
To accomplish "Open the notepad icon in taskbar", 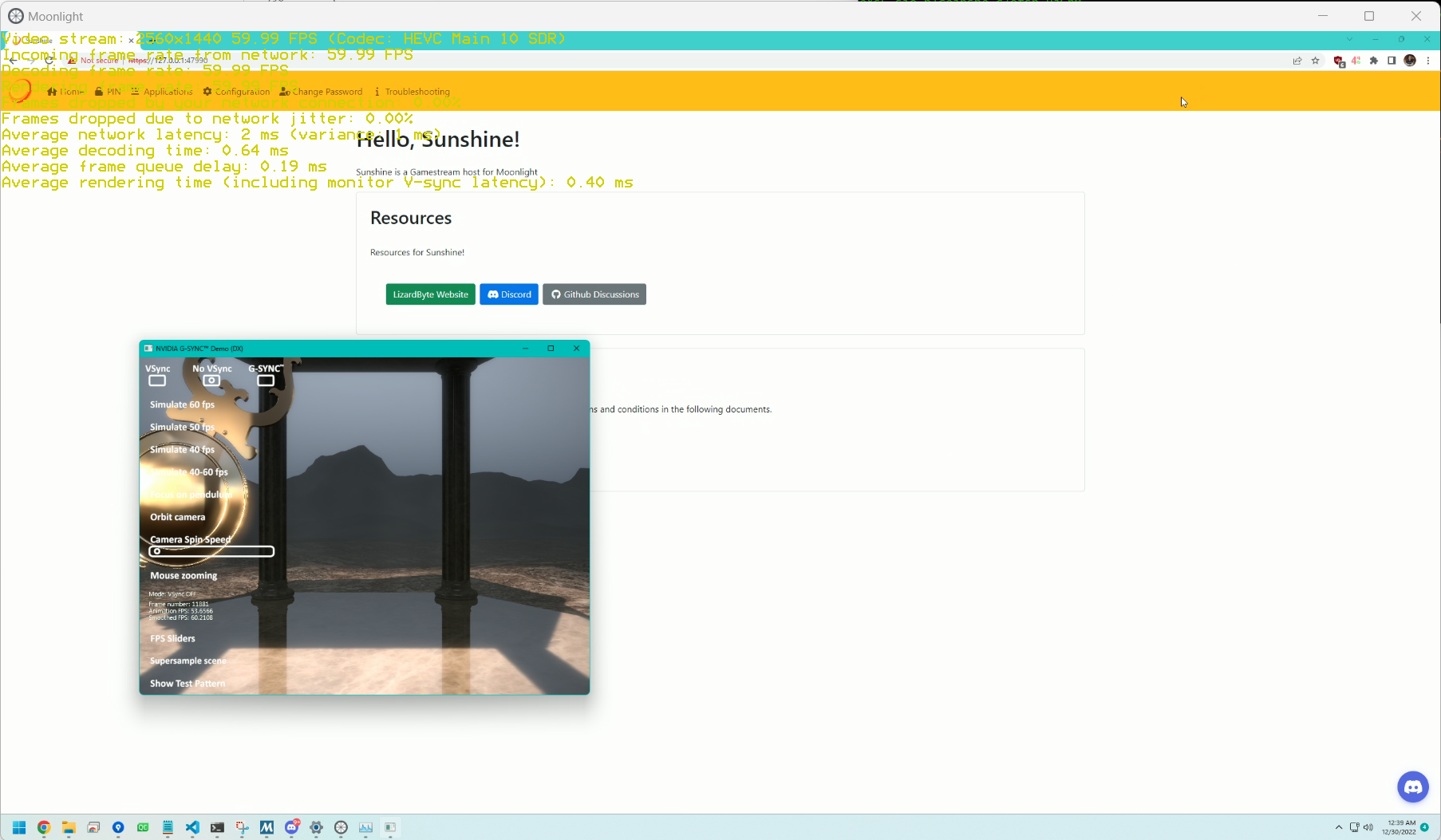I will click(168, 827).
